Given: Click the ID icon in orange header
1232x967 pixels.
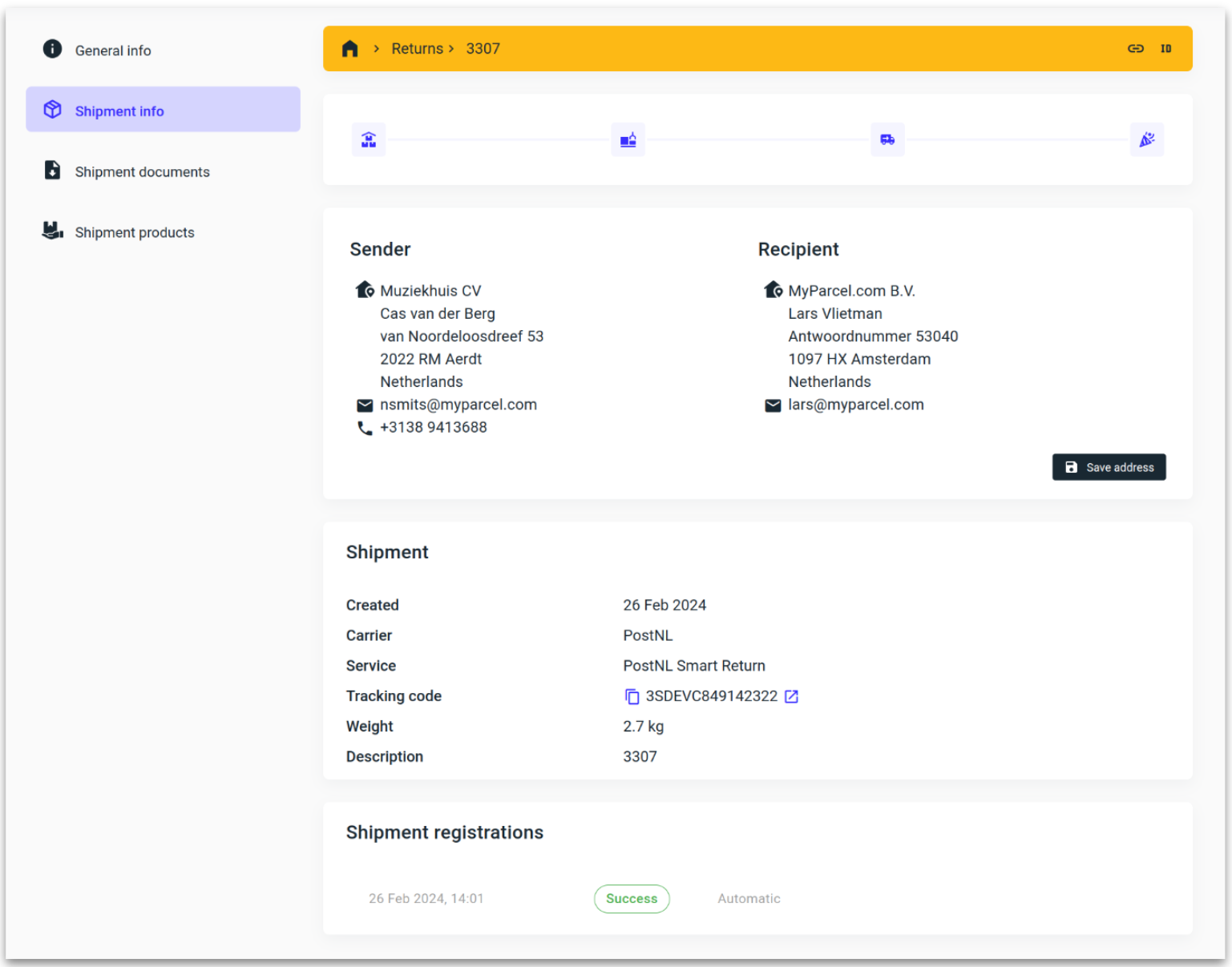Looking at the screenshot, I should coord(1165,49).
